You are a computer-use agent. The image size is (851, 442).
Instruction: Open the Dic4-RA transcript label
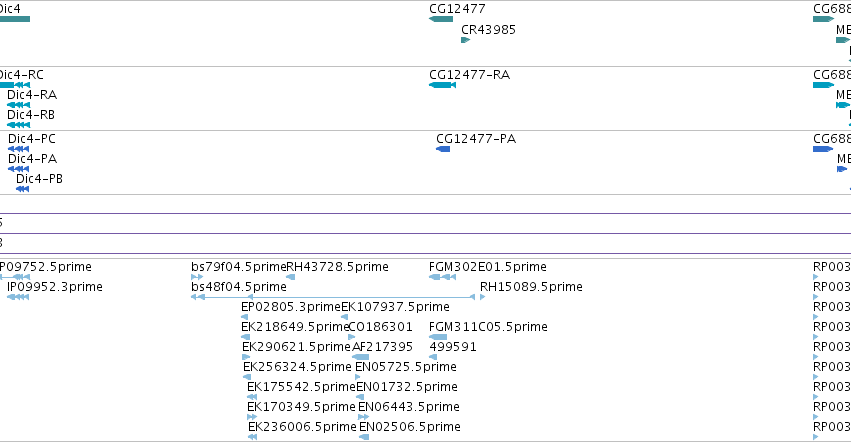tap(32, 95)
